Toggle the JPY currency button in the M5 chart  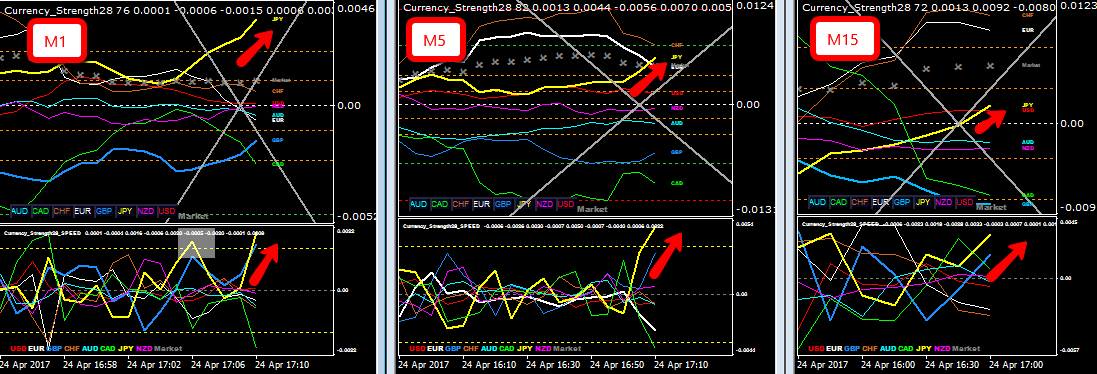[x=524, y=204]
